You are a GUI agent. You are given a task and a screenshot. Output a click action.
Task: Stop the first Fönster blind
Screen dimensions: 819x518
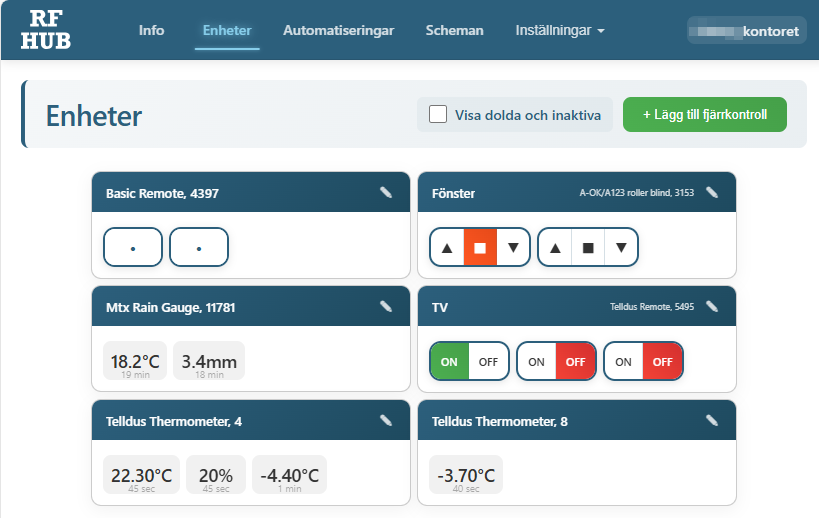(480, 248)
